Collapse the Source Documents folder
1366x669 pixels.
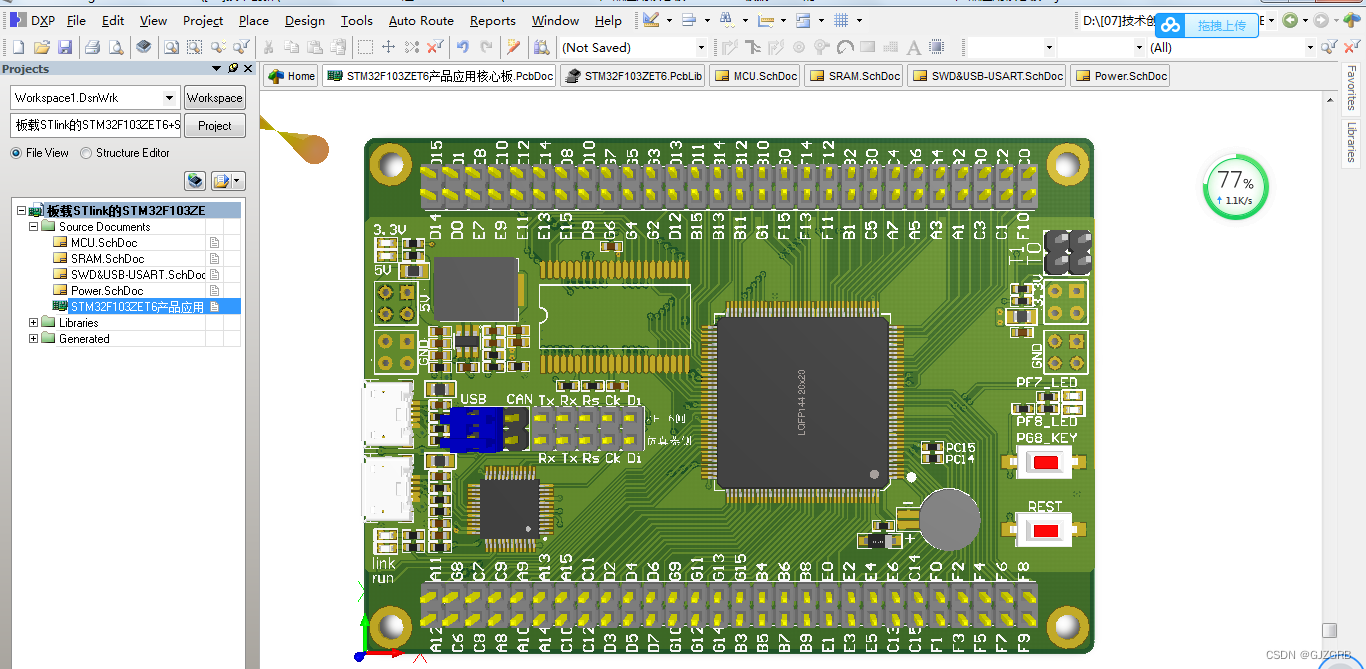(33, 226)
